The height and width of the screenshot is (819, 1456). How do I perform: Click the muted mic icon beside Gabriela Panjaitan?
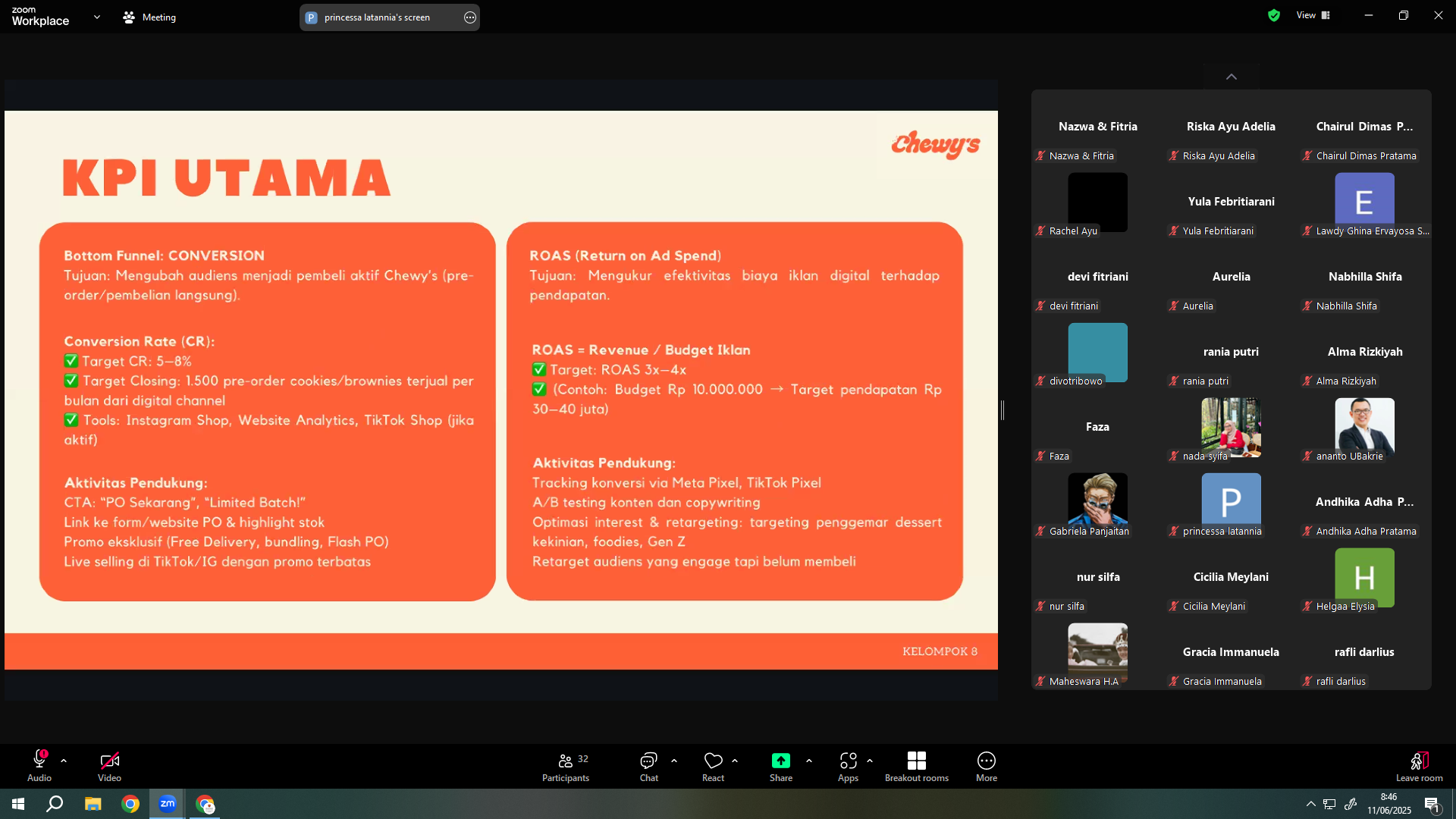(1040, 531)
